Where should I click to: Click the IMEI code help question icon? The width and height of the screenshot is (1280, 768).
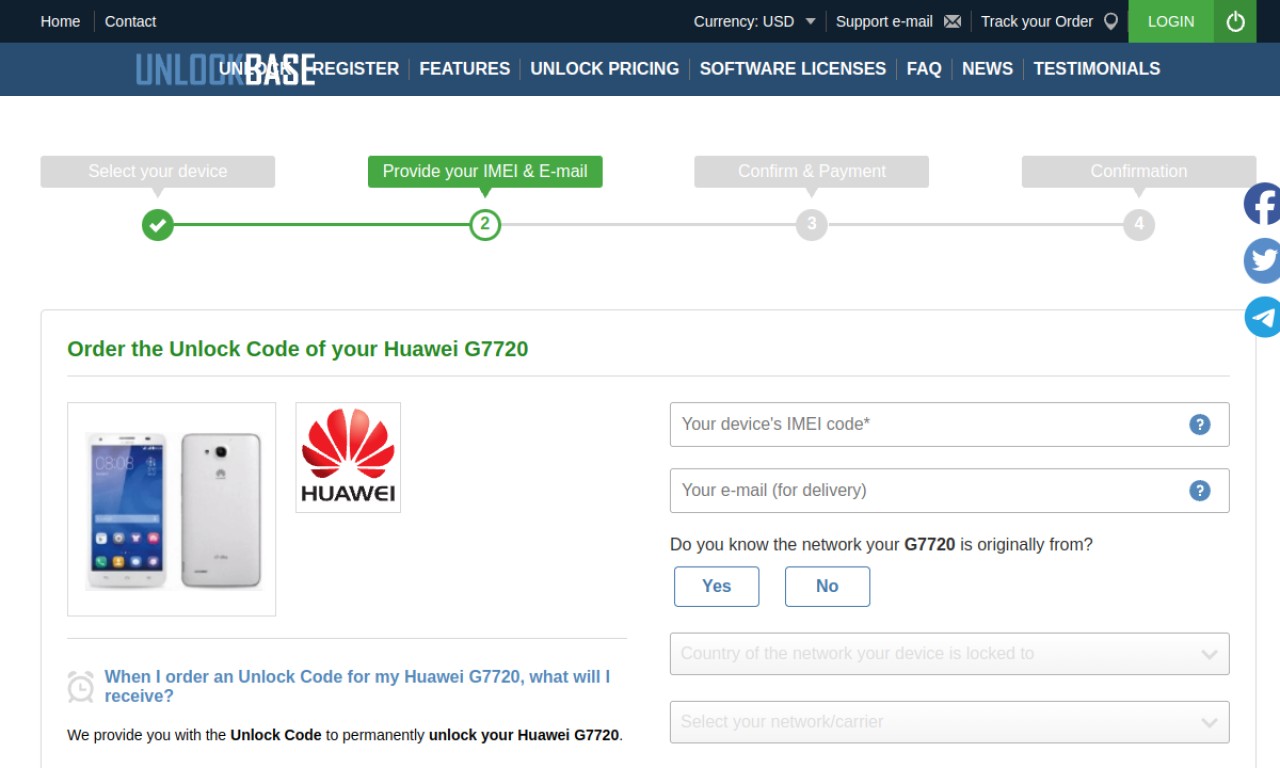[x=1200, y=424]
